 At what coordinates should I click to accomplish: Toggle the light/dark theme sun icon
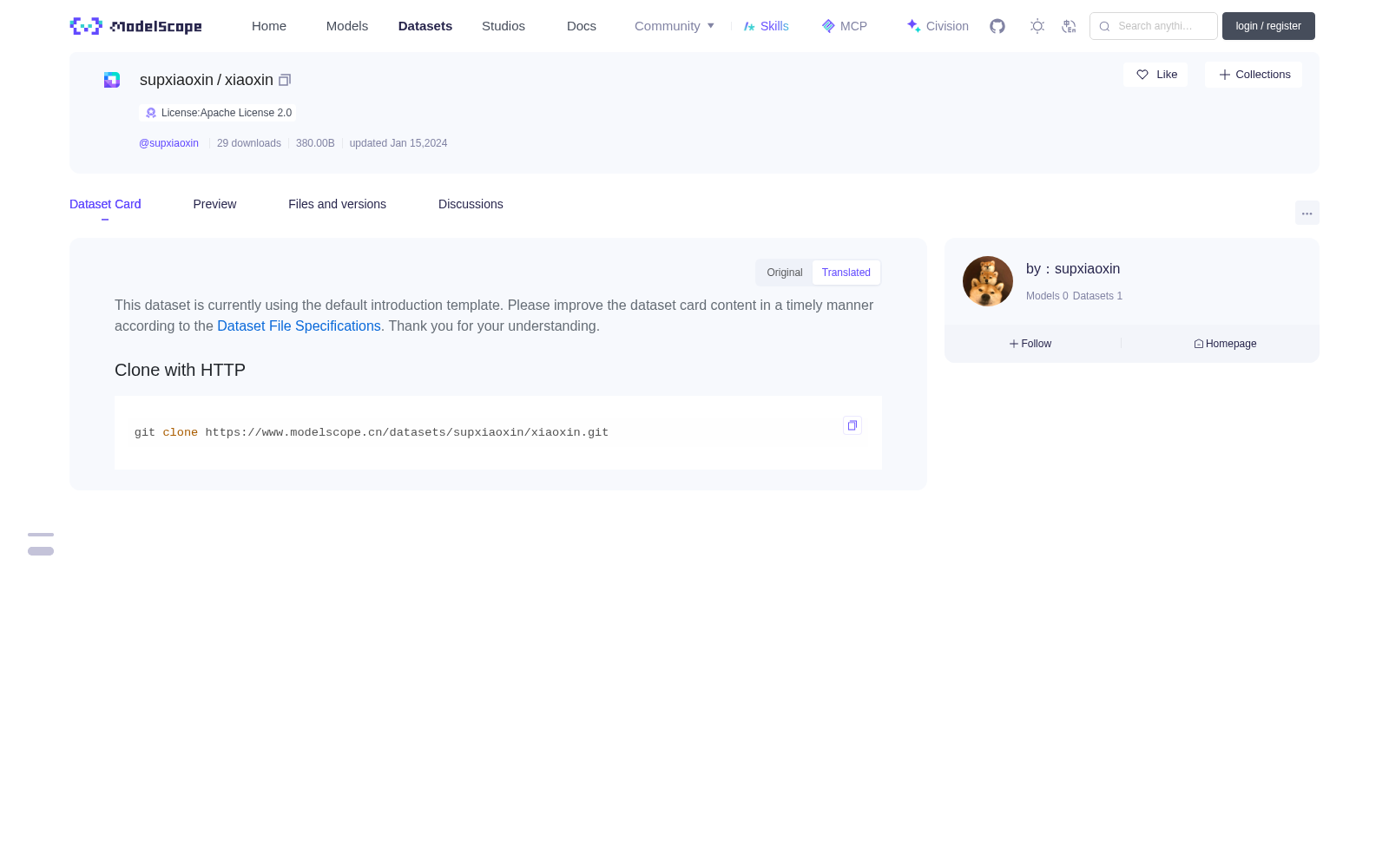coord(1037,26)
